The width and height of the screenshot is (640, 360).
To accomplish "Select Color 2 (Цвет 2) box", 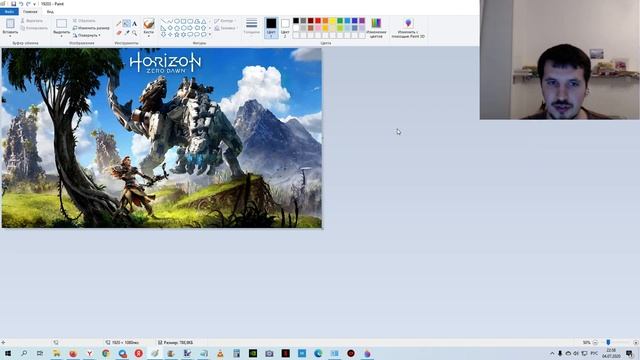I will (x=285, y=28).
